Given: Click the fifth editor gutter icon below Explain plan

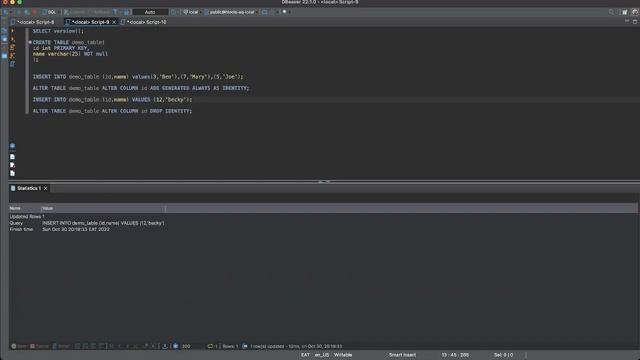Looking at the screenshot, I should [x=12, y=64].
